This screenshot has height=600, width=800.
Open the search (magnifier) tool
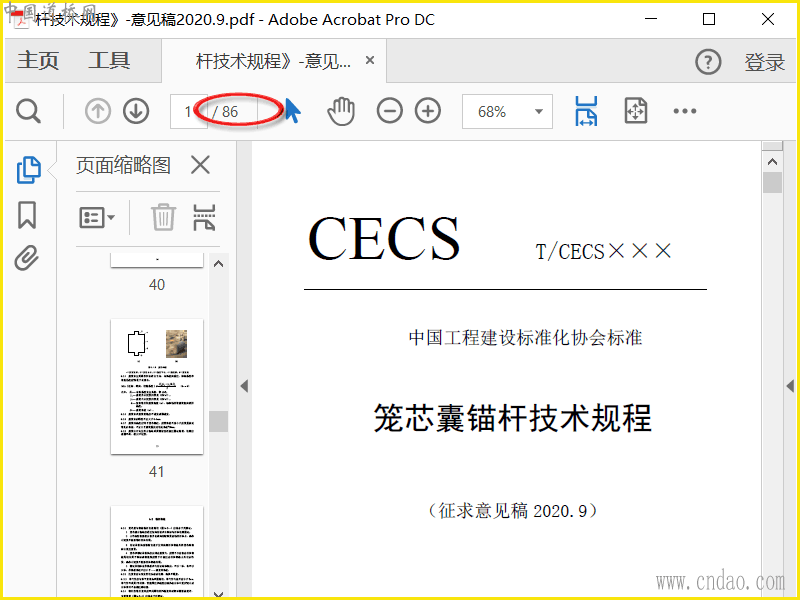tap(28, 111)
